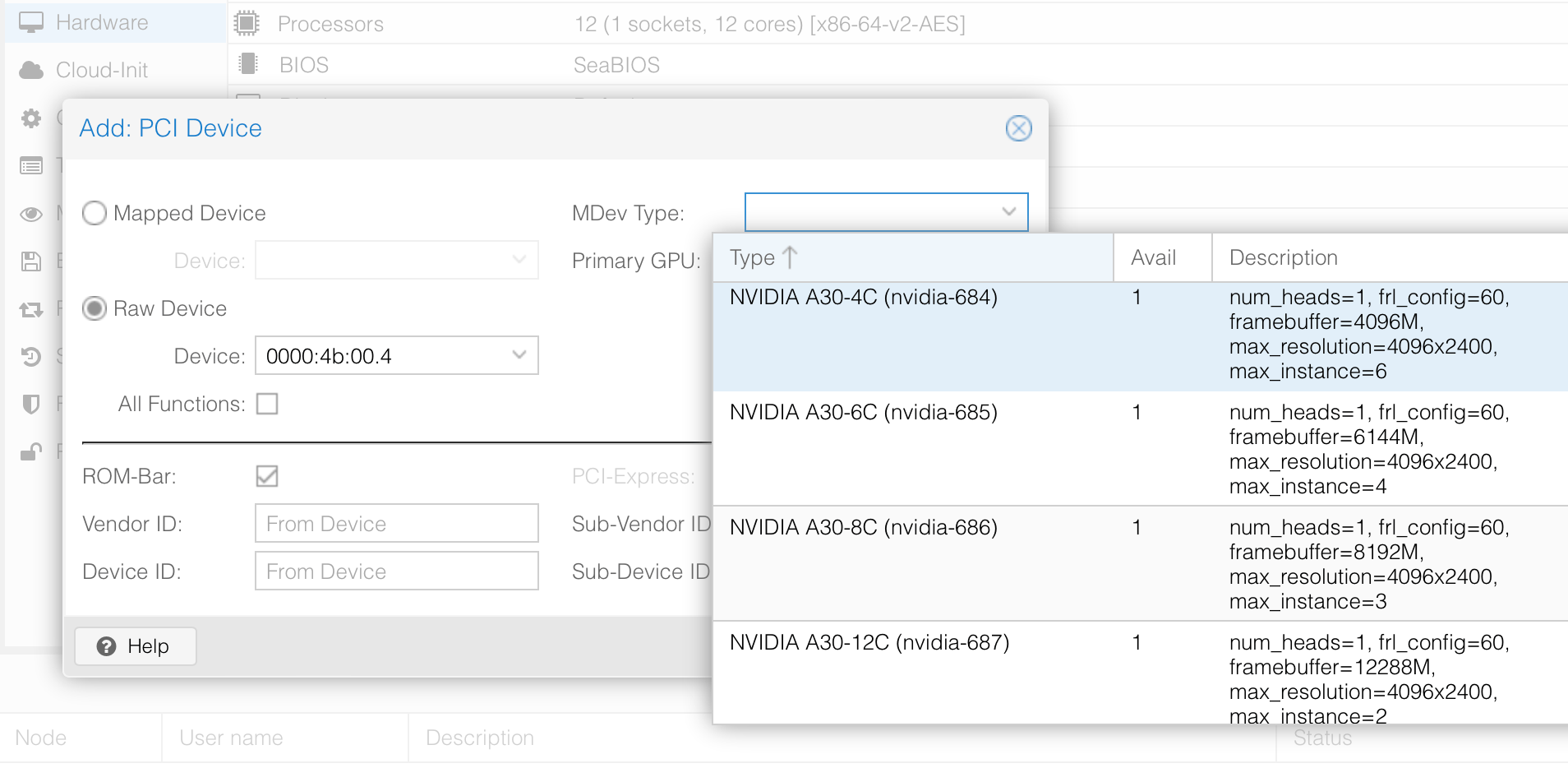1568x768 pixels.
Task: Click the Help button
Action: [x=136, y=646]
